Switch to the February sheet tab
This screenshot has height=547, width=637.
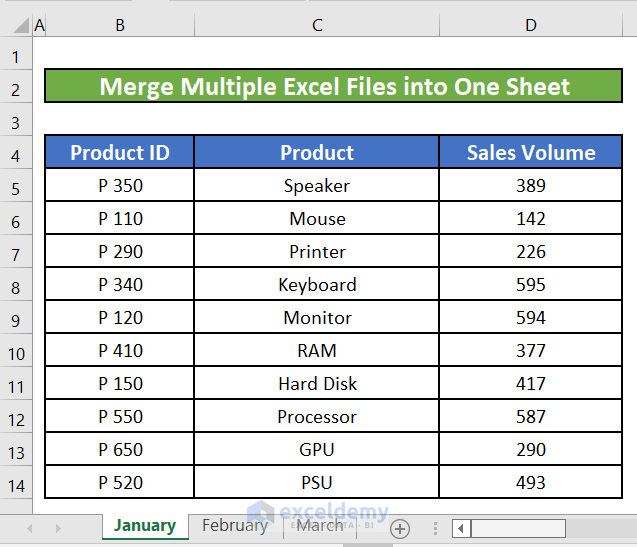pos(235,526)
